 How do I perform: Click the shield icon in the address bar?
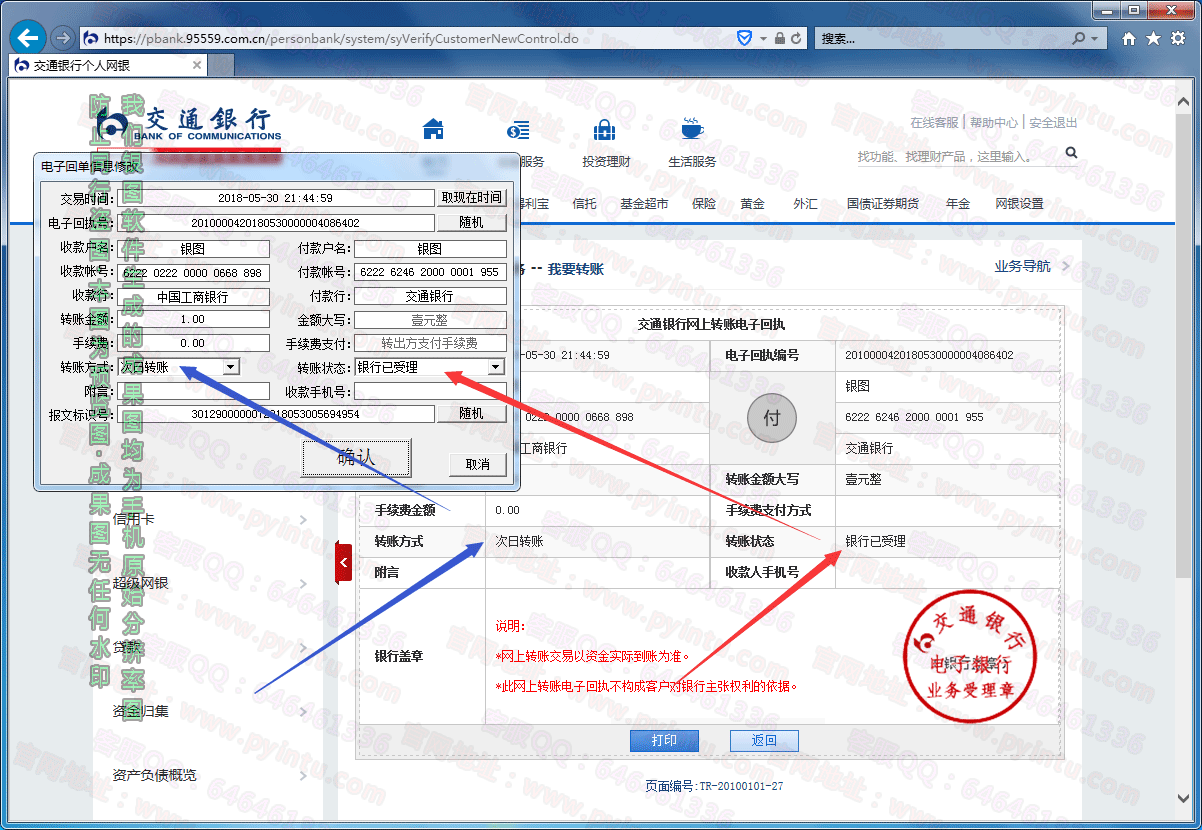pos(744,38)
